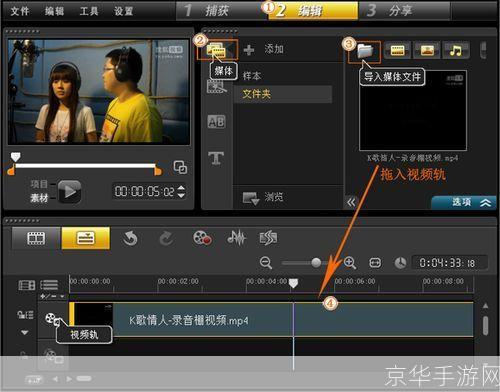The width and height of the screenshot is (500, 392).
Task: Switch to timeline view
Action: click(86, 238)
